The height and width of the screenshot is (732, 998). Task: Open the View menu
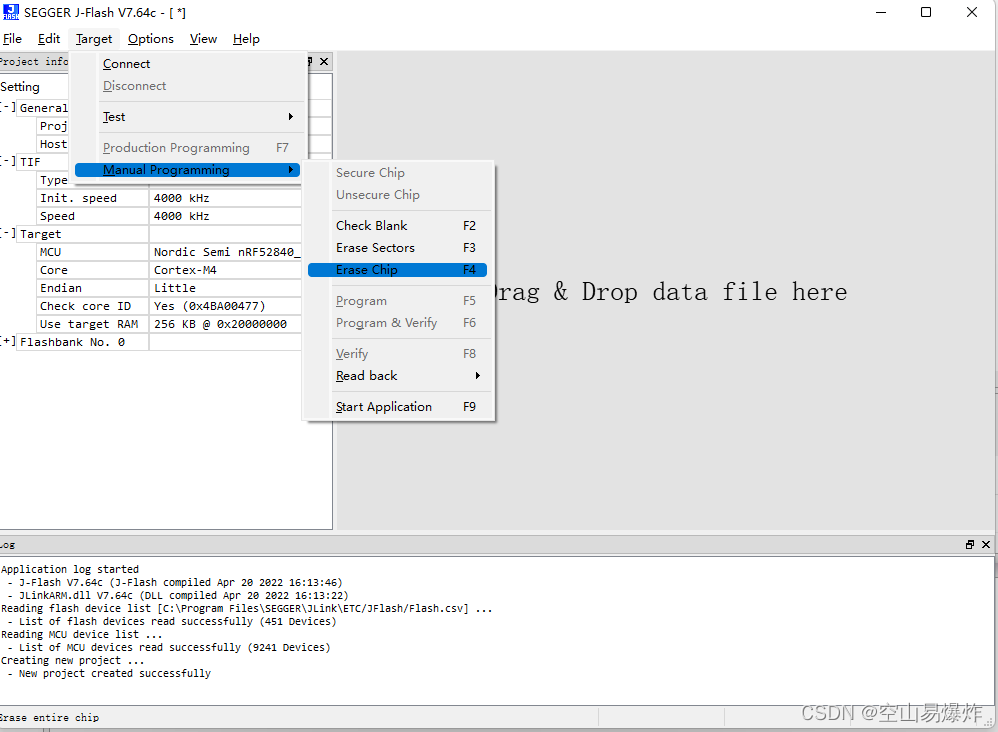[203, 39]
